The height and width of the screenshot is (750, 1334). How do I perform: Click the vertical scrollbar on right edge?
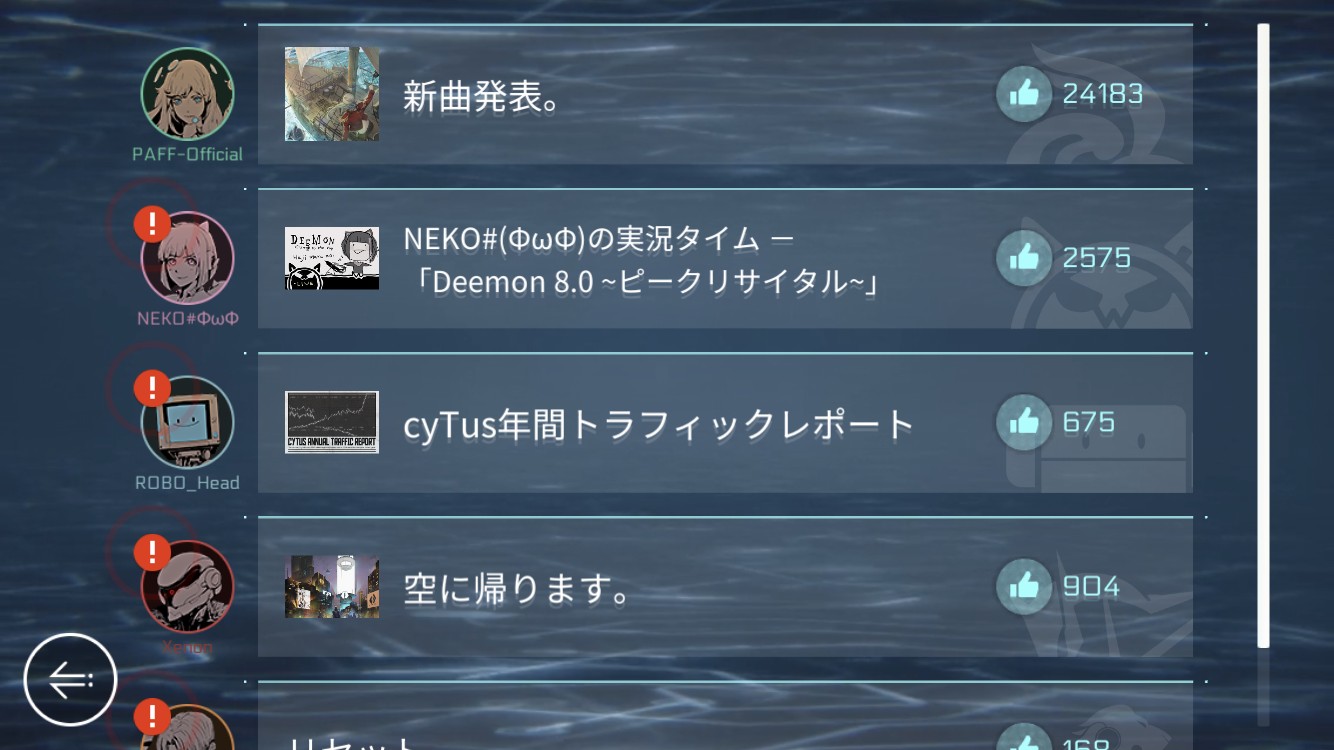(1263, 335)
